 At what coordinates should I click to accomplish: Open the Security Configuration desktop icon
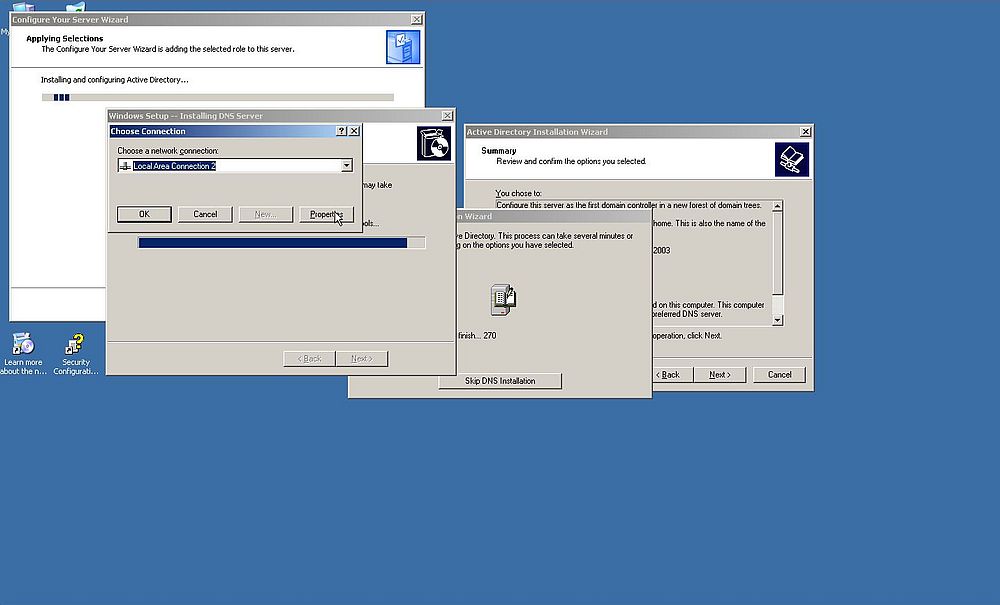pyautogui.click(x=76, y=354)
